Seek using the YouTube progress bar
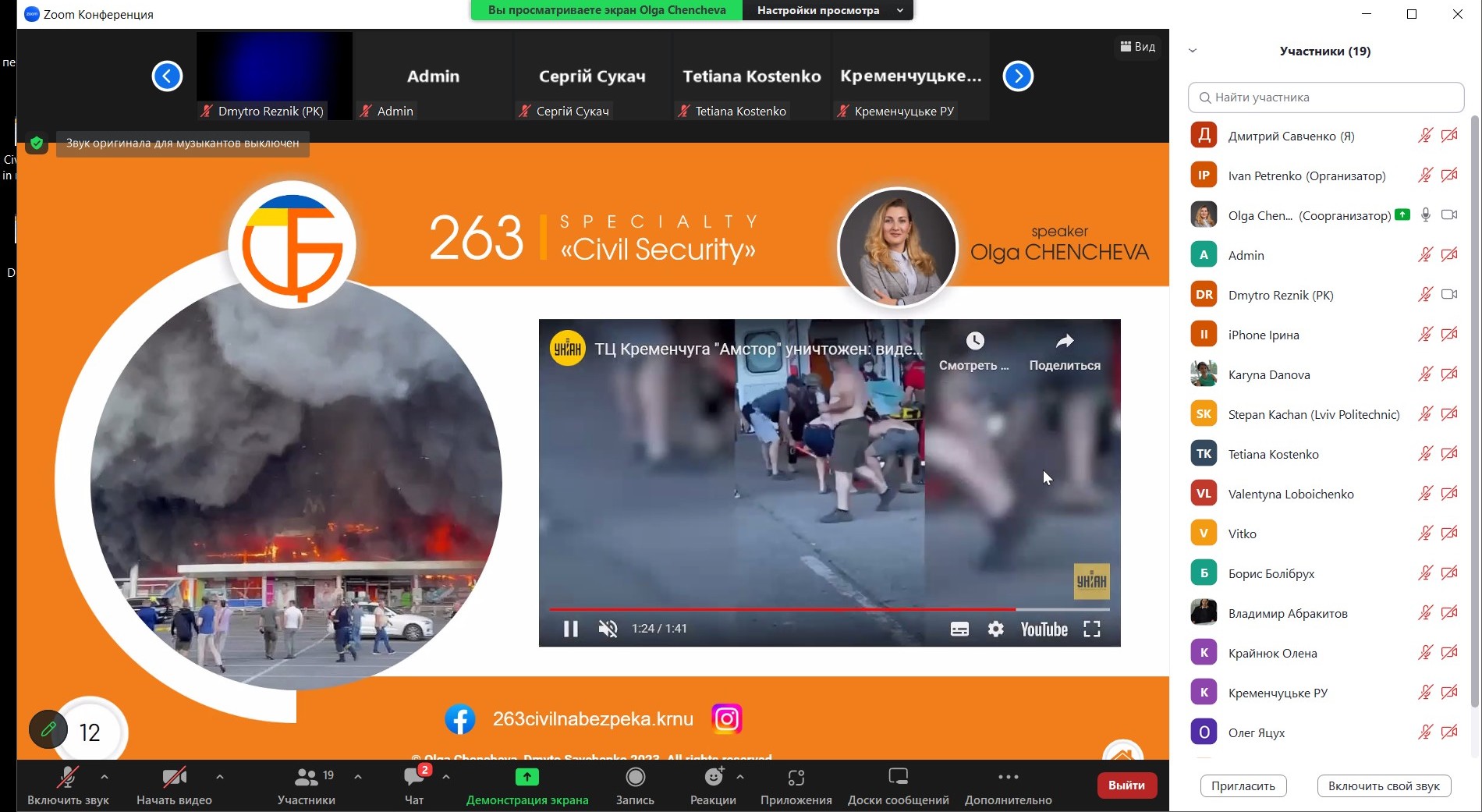Image resolution: width=1482 pixels, height=812 pixels. click(829, 608)
